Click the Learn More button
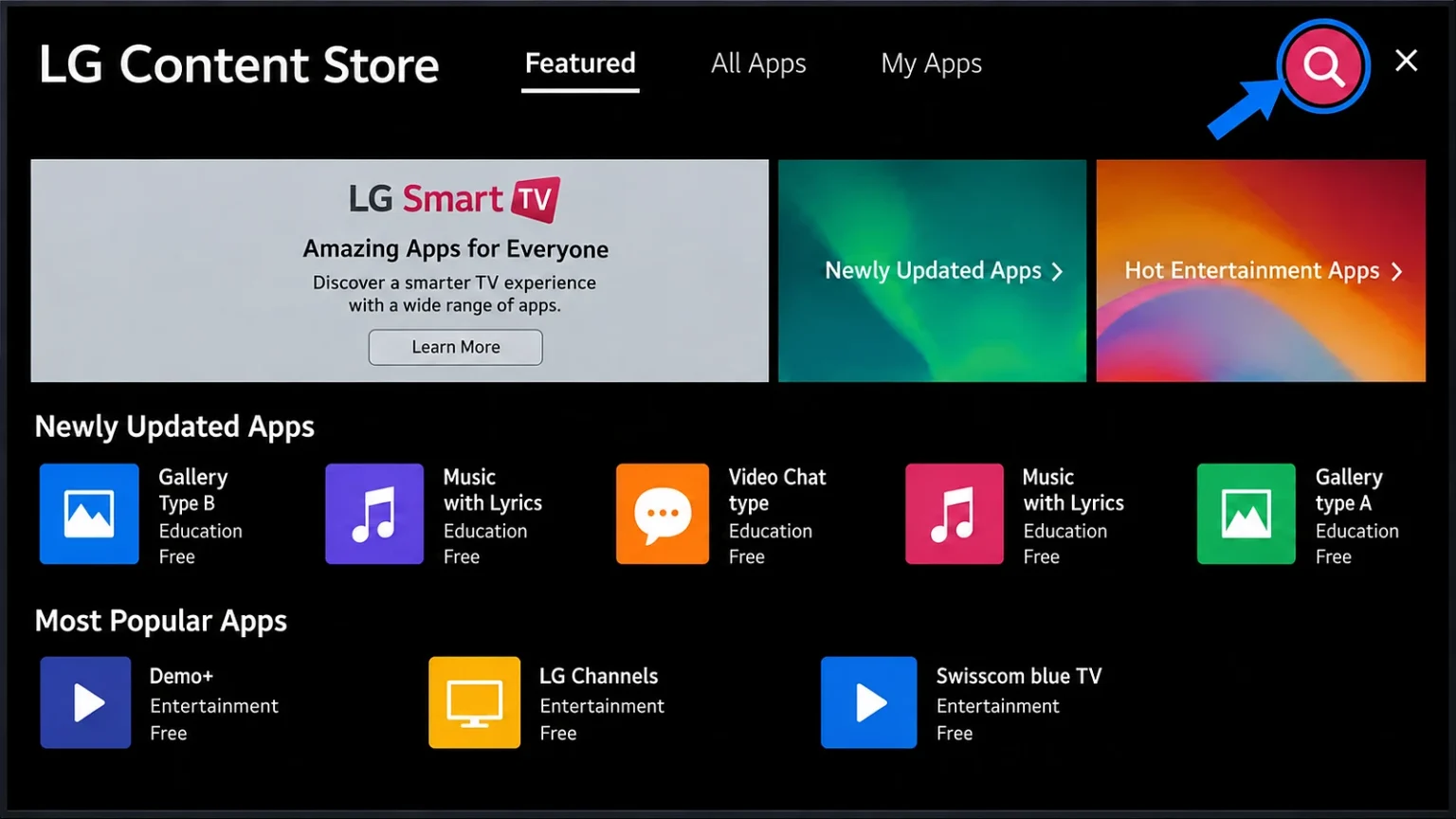This screenshot has width=1456, height=819. pyautogui.click(x=456, y=347)
